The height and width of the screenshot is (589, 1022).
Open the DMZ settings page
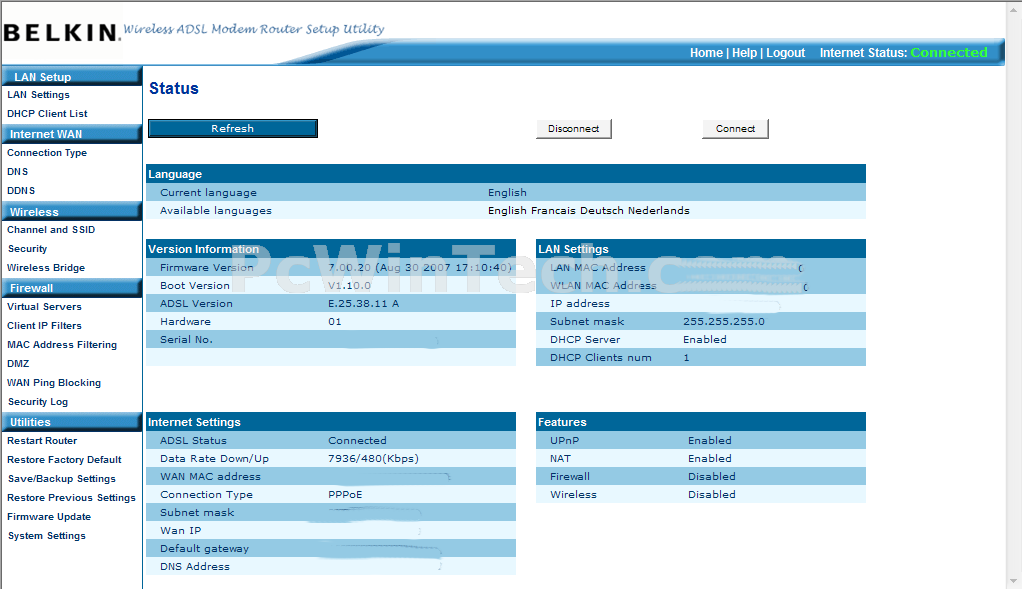[x=18, y=364]
